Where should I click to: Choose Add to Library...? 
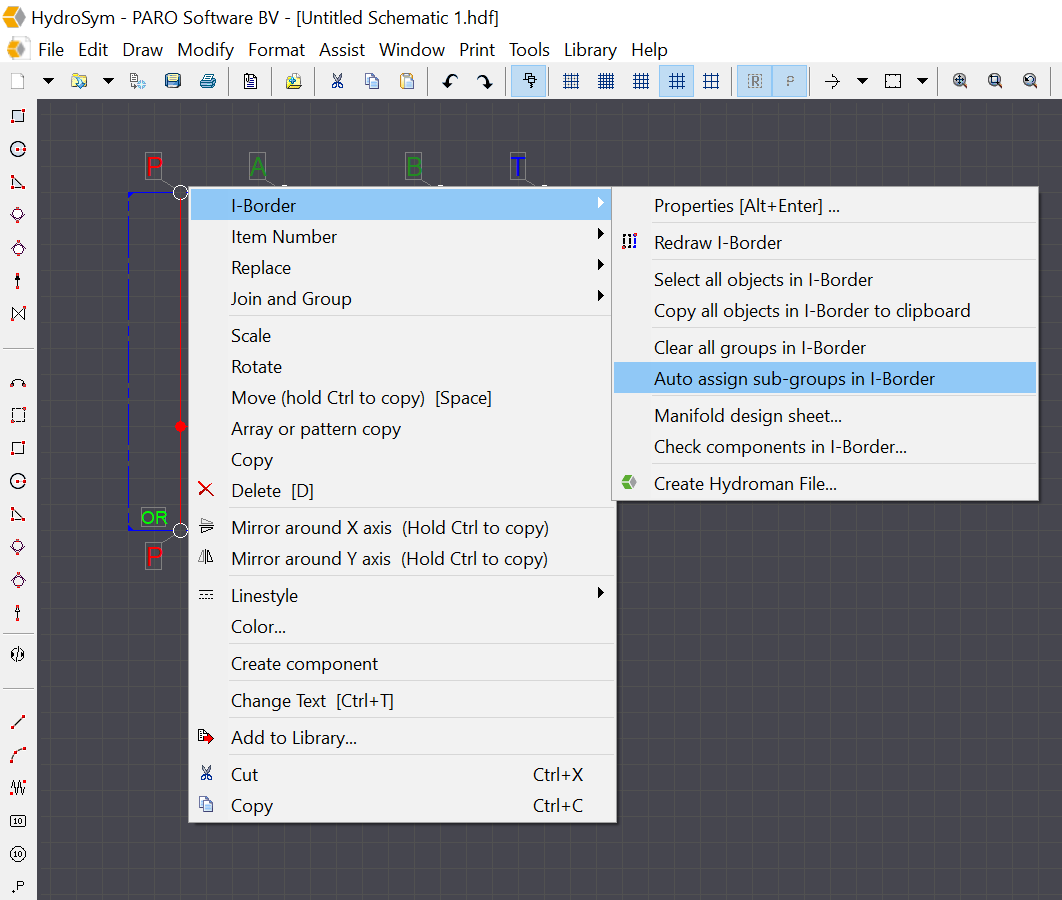point(402,737)
